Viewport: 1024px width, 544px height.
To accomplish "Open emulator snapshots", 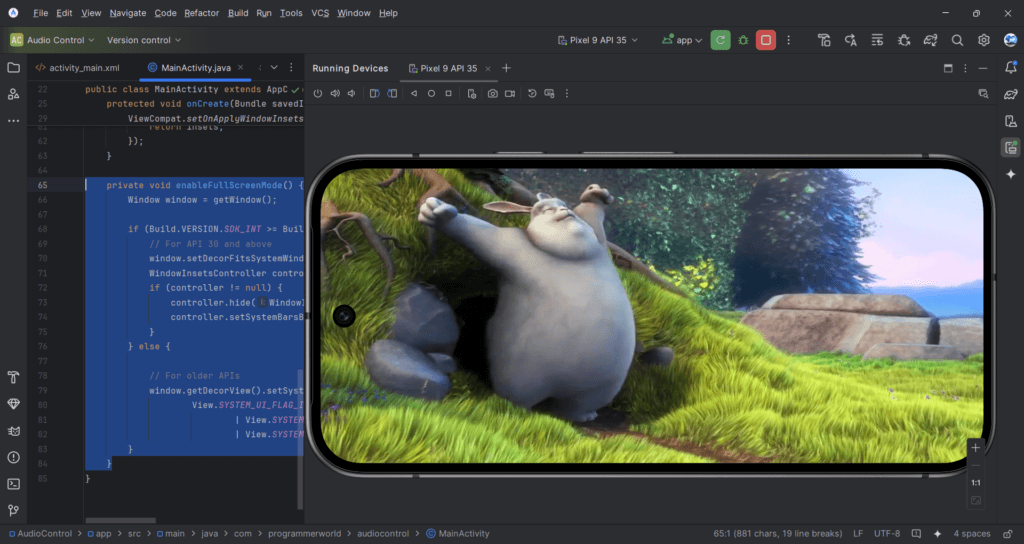I will pos(532,93).
